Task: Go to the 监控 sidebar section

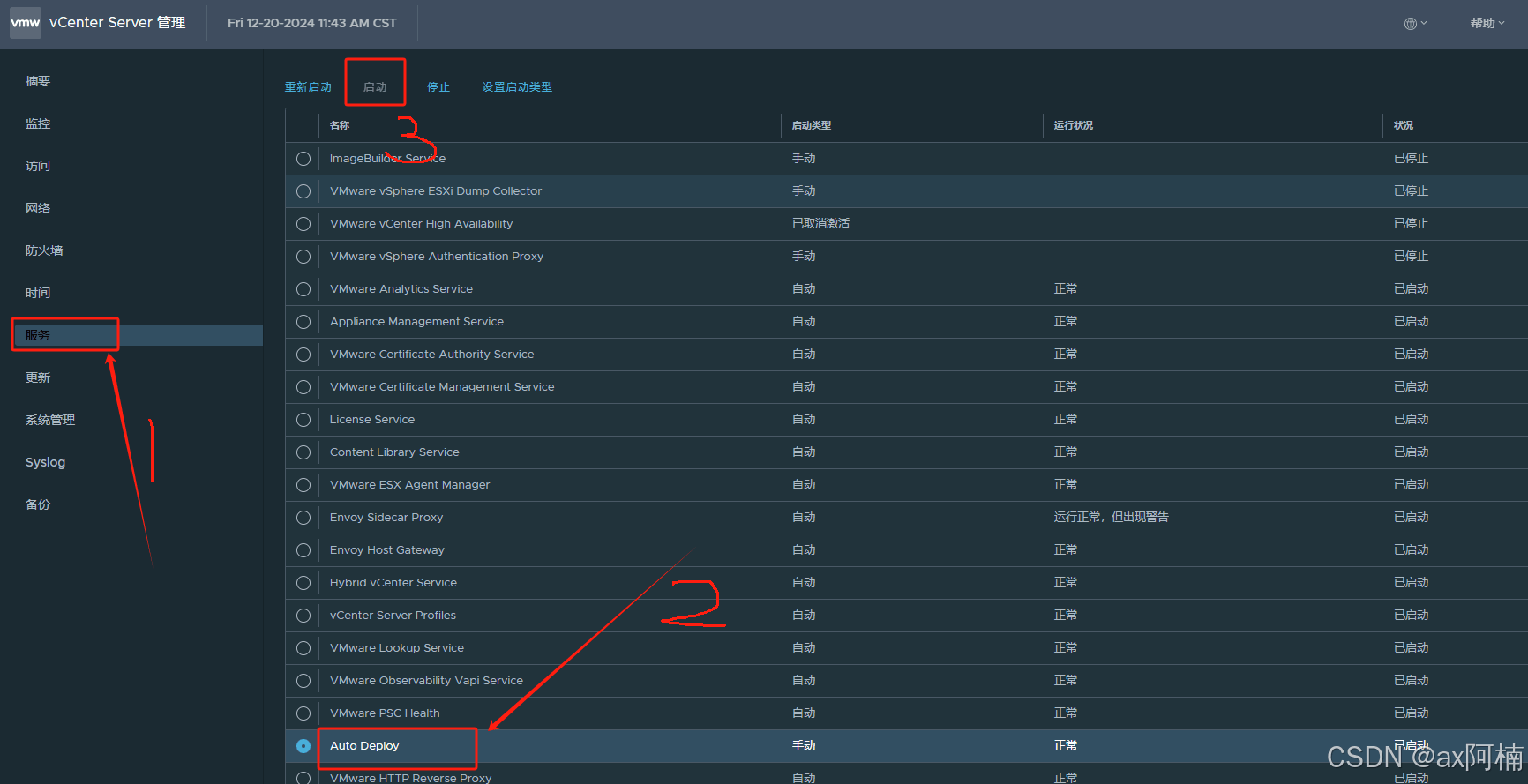Action: (x=38, y=123)
